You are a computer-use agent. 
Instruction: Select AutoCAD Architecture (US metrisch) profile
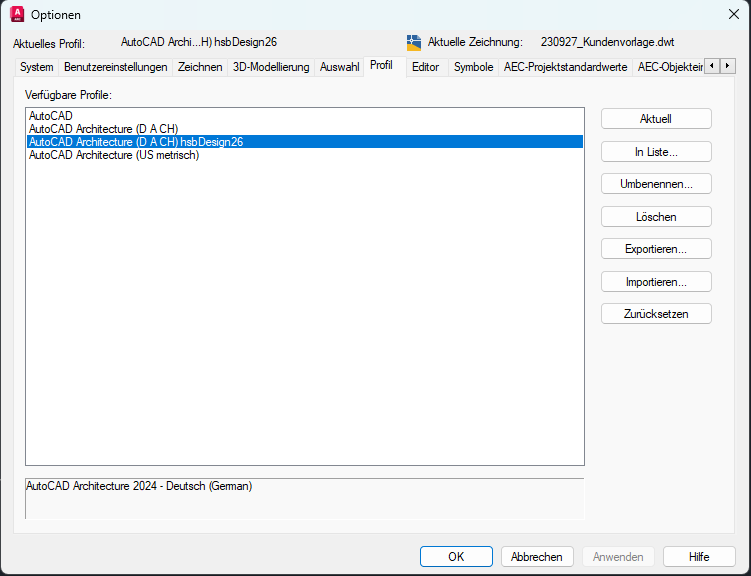pyautogui.click(x=305, y=155)
